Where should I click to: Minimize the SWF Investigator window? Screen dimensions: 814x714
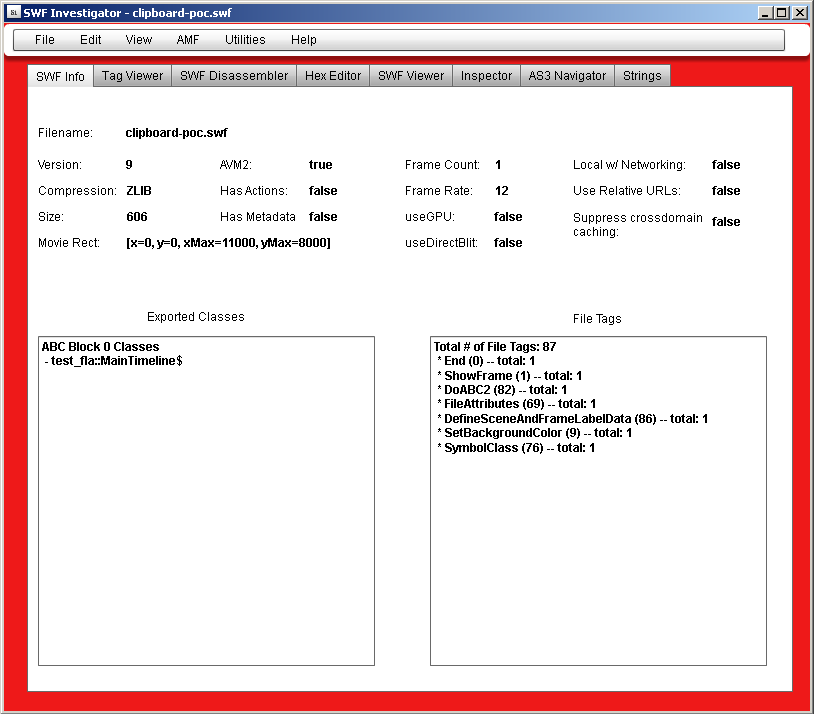click(765, 13)
